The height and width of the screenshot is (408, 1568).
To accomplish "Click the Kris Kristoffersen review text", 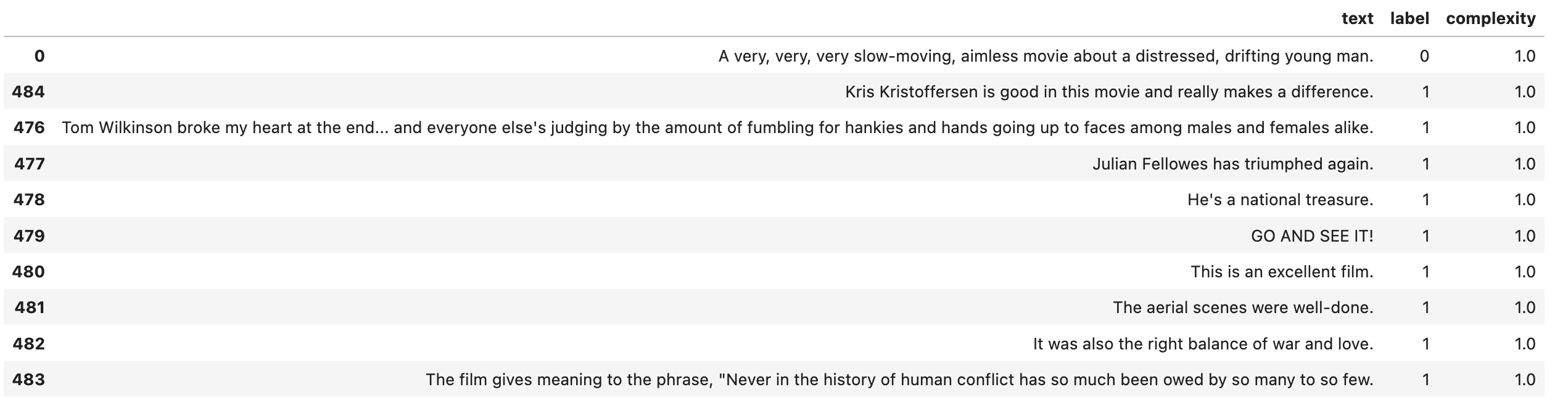I will pos(1108,92).
